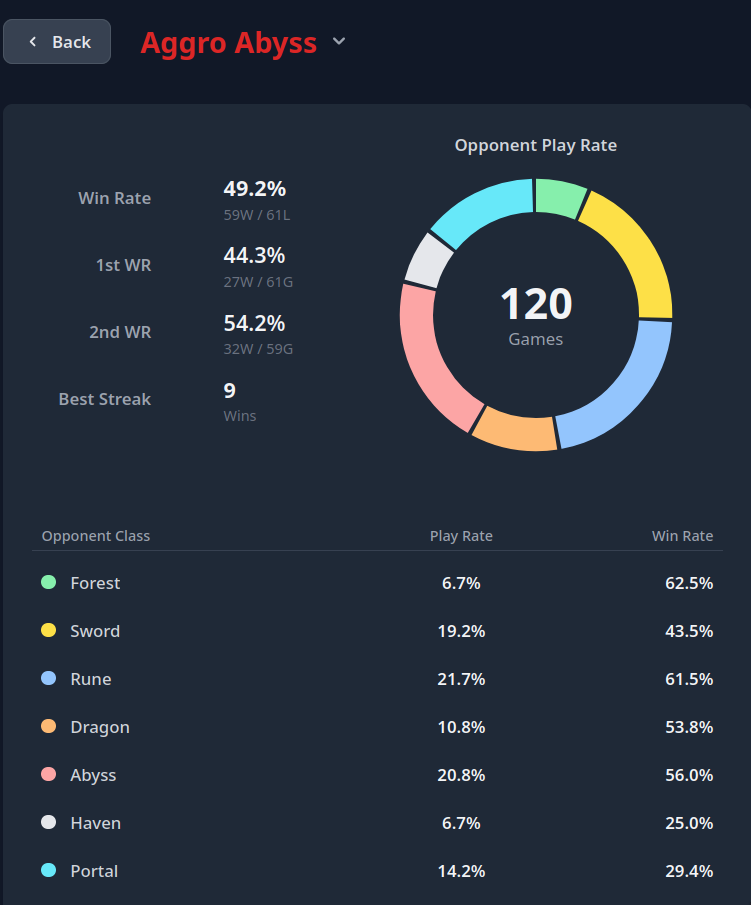Click the overall 49.2% win rate value
Viewport: 751px width, 905px height.
[255, 189]
